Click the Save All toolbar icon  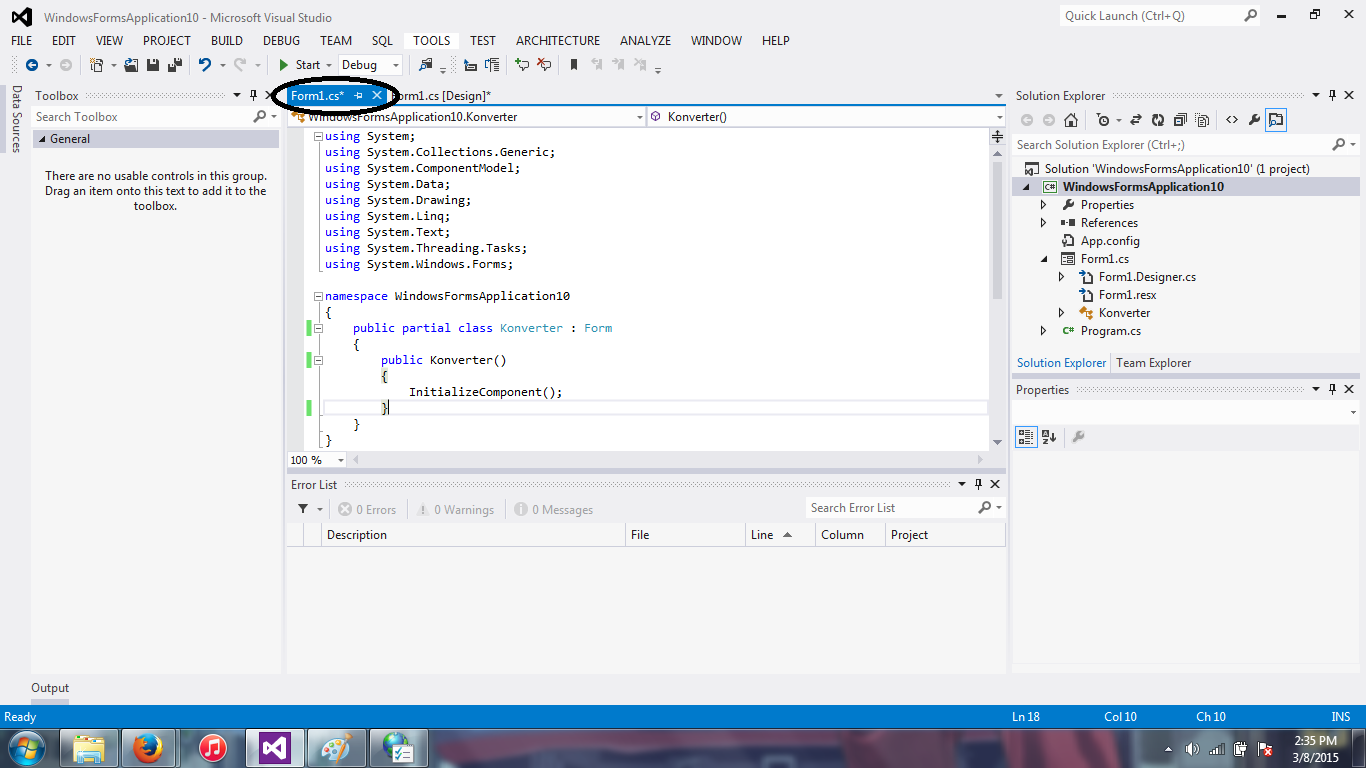pyautogui.click(x=174, y=65)
